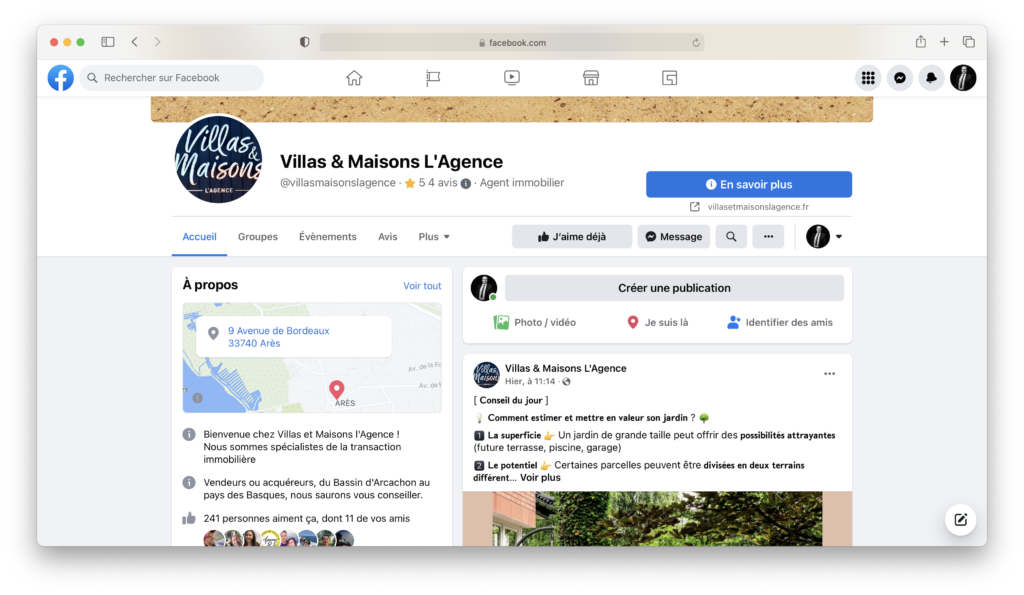Show the Safari tab overview
1024x595 pixels.
coord(969,42)
